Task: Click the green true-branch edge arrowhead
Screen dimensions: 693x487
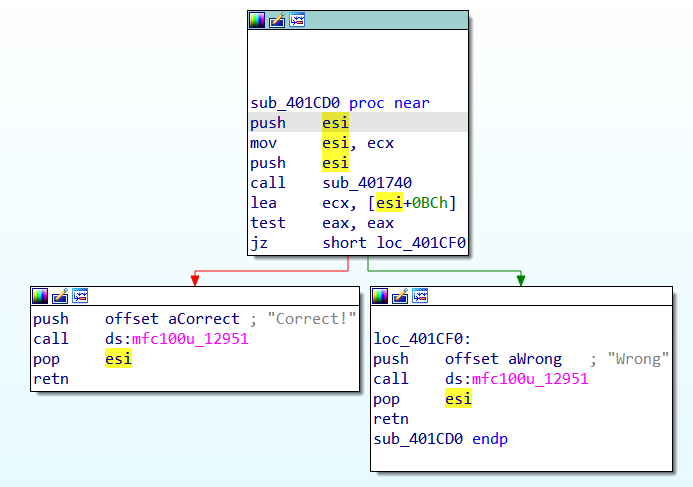Action: [521, 280]
